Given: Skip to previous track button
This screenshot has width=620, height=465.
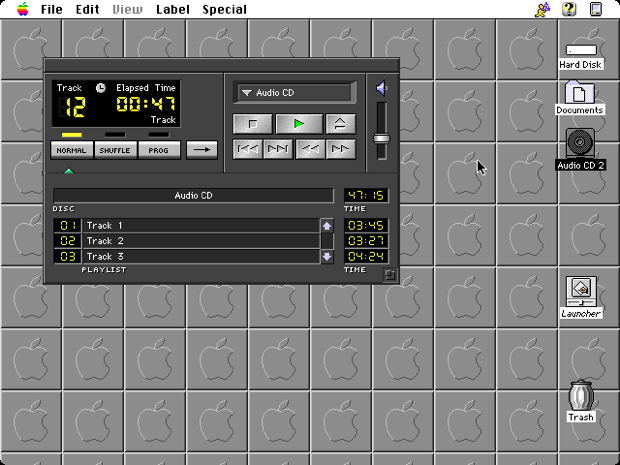Looking at the screenshot, I should click(x=248, y=149).
